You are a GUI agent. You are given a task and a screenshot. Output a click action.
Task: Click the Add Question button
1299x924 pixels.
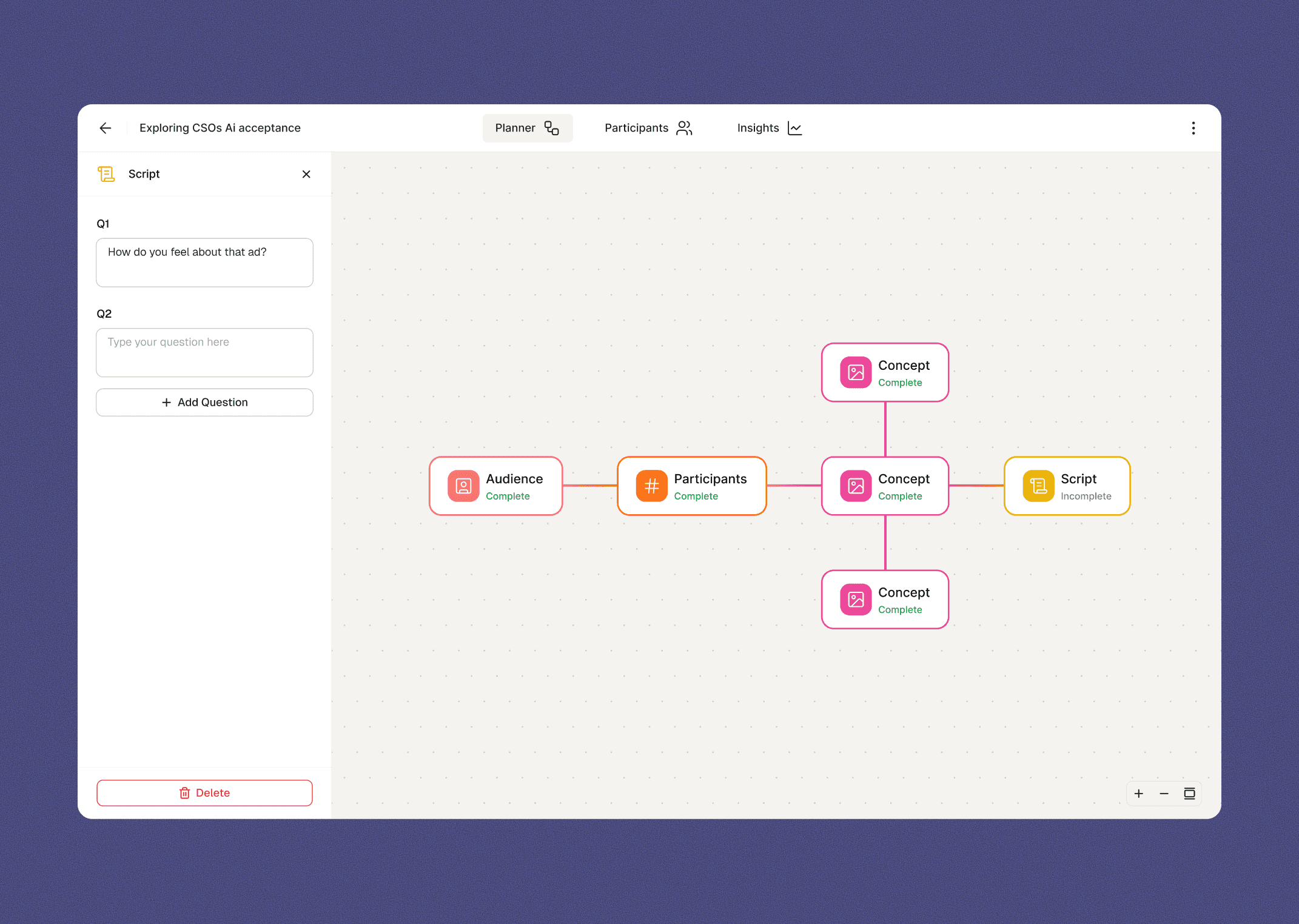click(x=204, y=403)
